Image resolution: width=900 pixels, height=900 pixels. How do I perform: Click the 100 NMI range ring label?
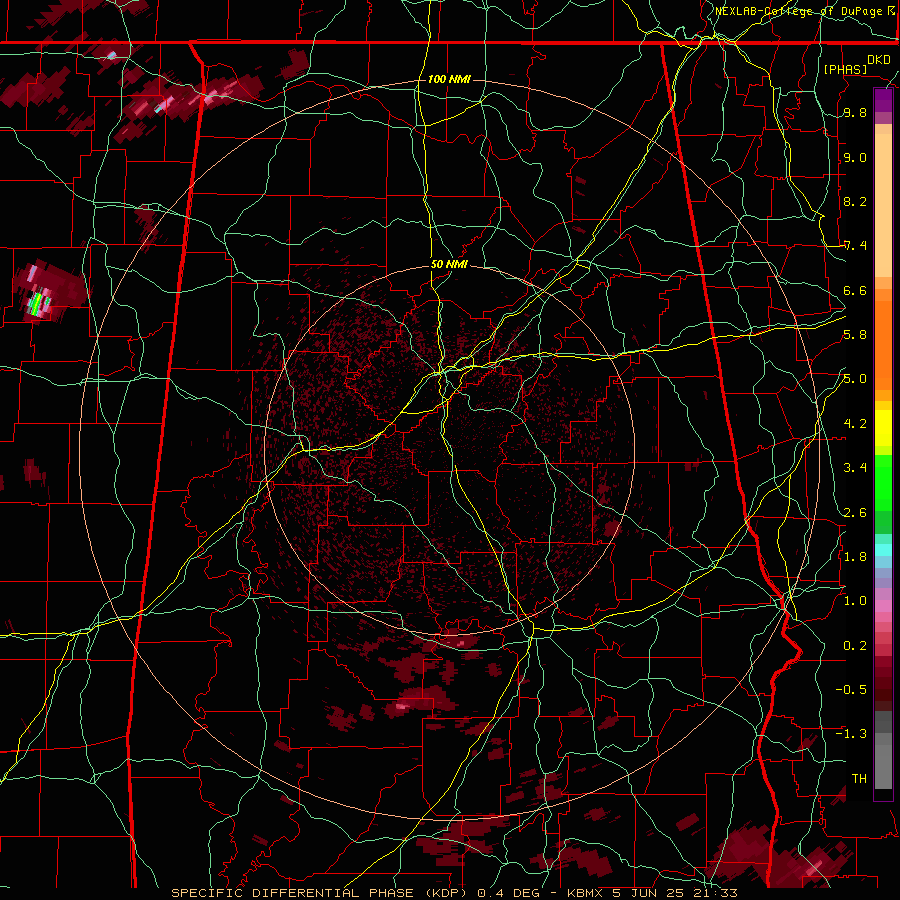[x=449, y=79]
